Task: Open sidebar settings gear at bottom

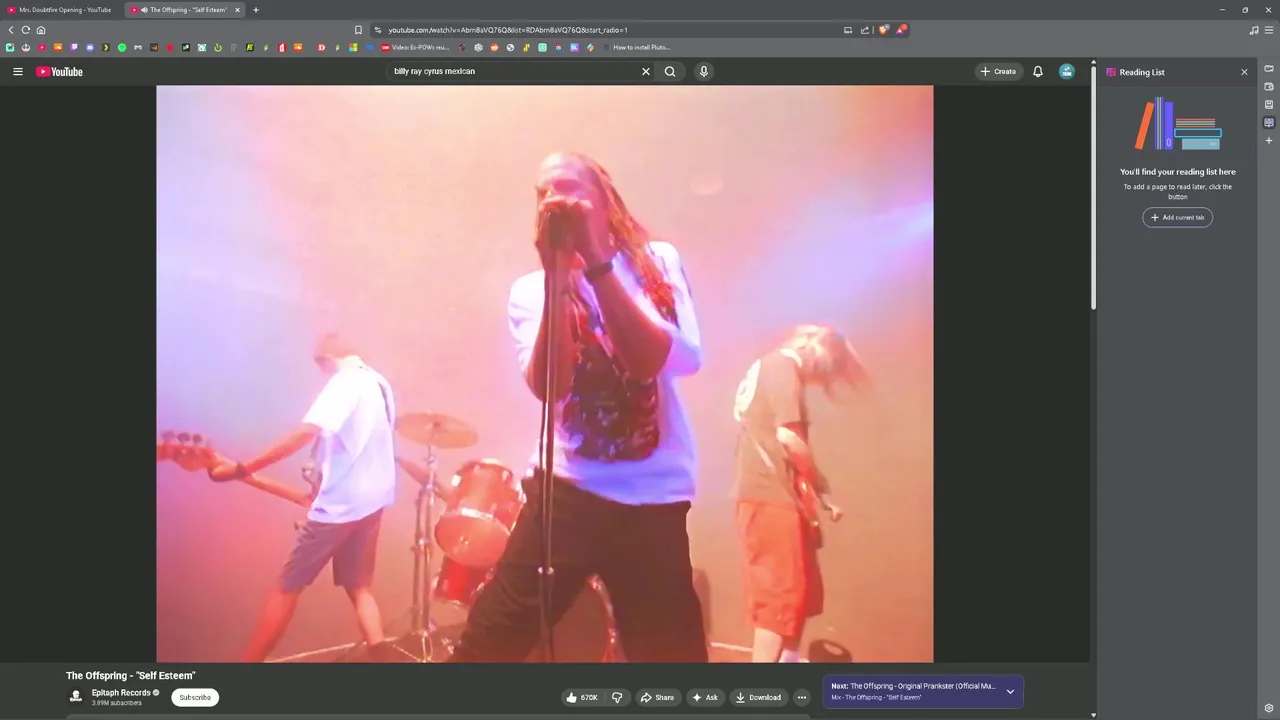Action: (x=1269, y=708)
